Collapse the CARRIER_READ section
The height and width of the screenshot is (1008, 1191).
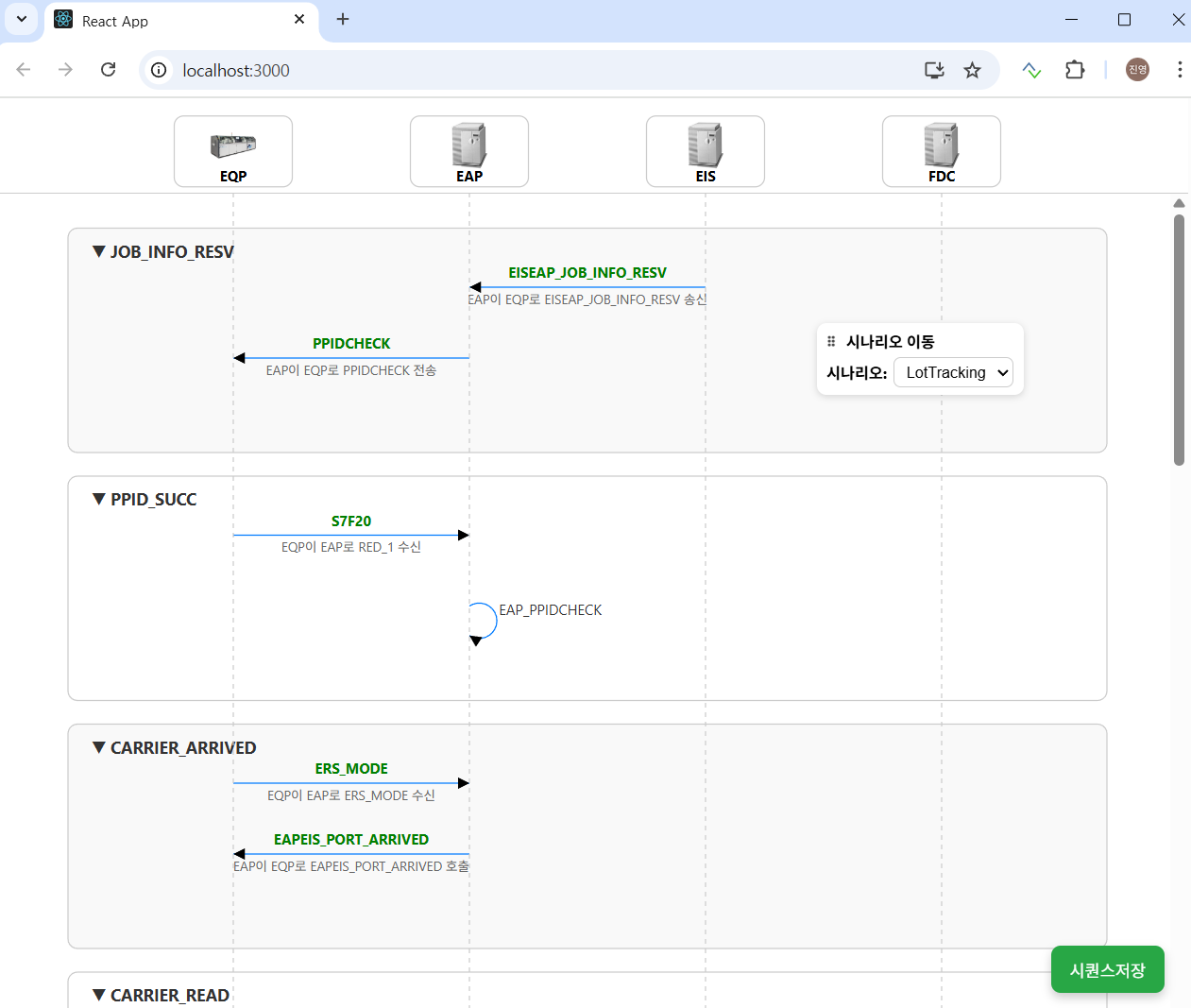[x=99, y=996]
